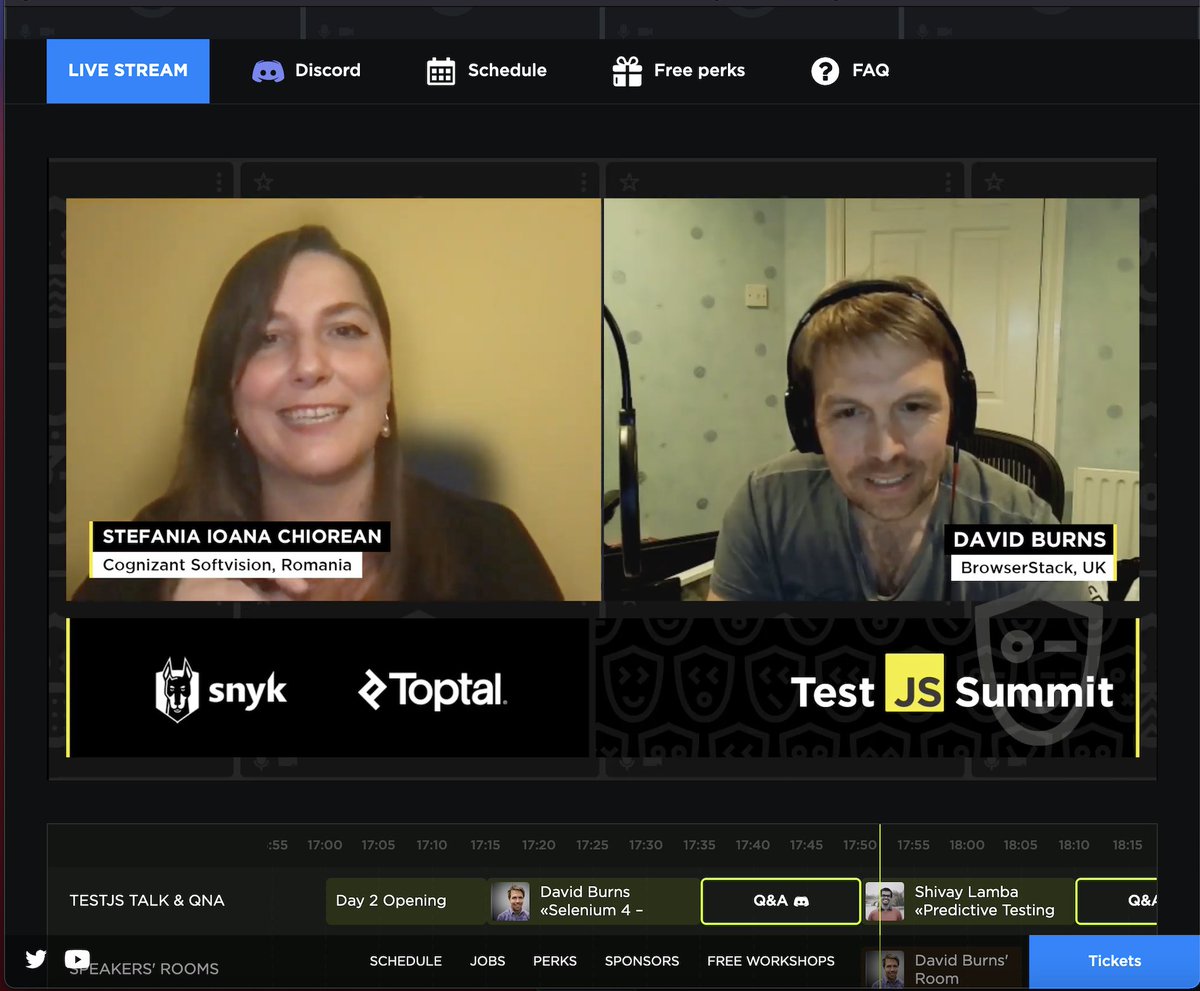This screenshot has height=991, width=1200.
Task: Click the Cognizant Softvision, Romania caption
Action: click(227, 565)
